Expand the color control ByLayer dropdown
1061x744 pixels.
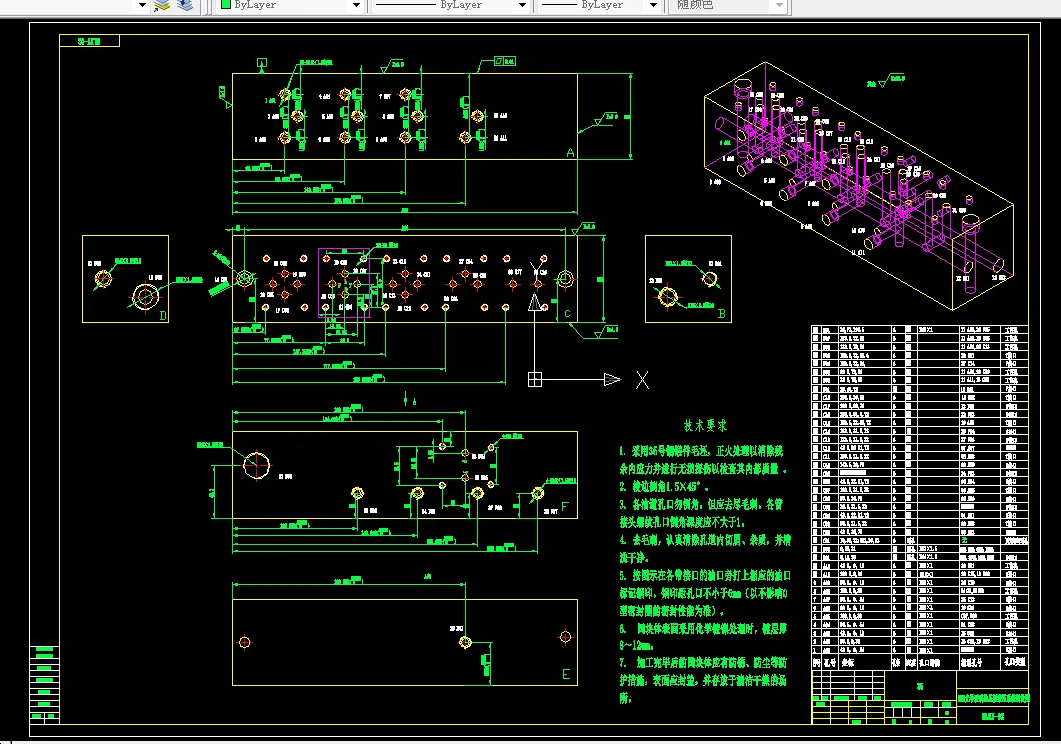click(356, 5)
